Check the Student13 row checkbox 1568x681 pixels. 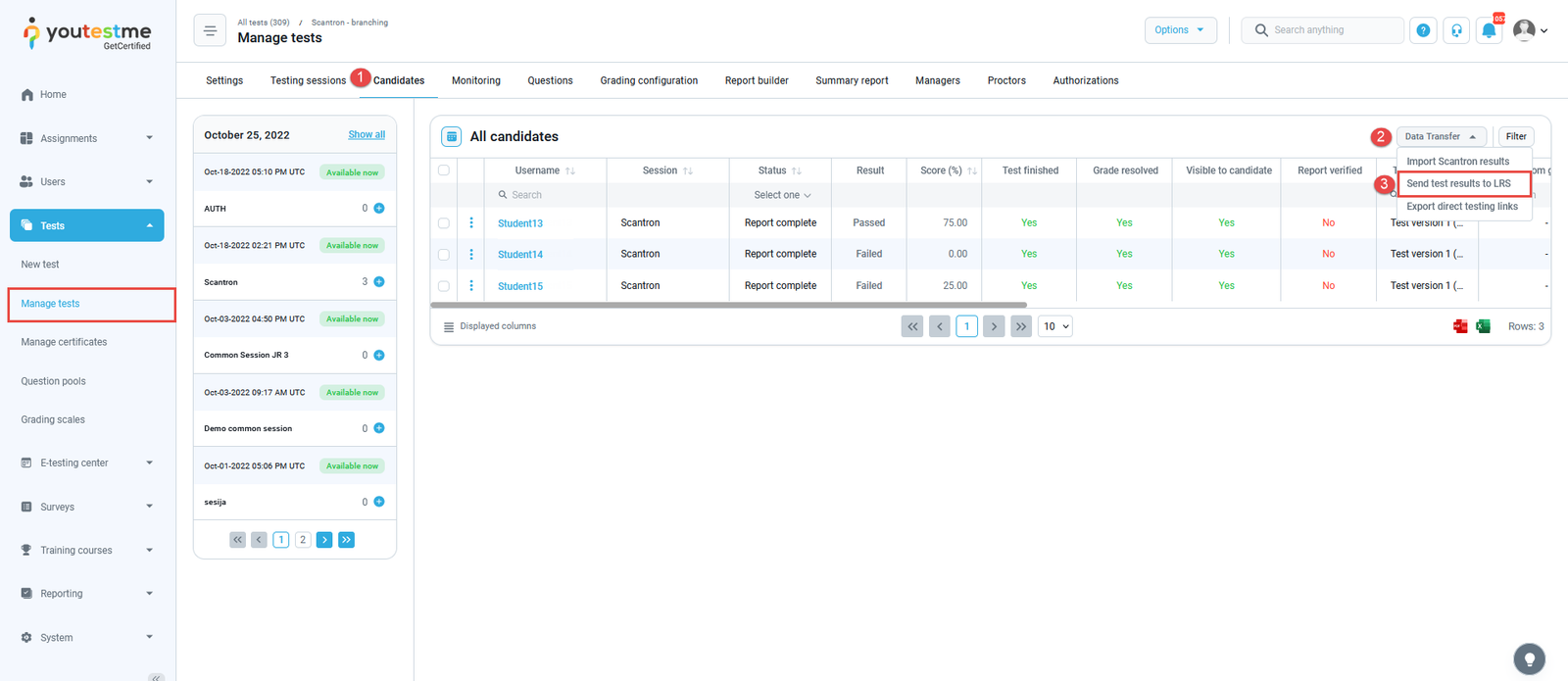click(444, 223)
